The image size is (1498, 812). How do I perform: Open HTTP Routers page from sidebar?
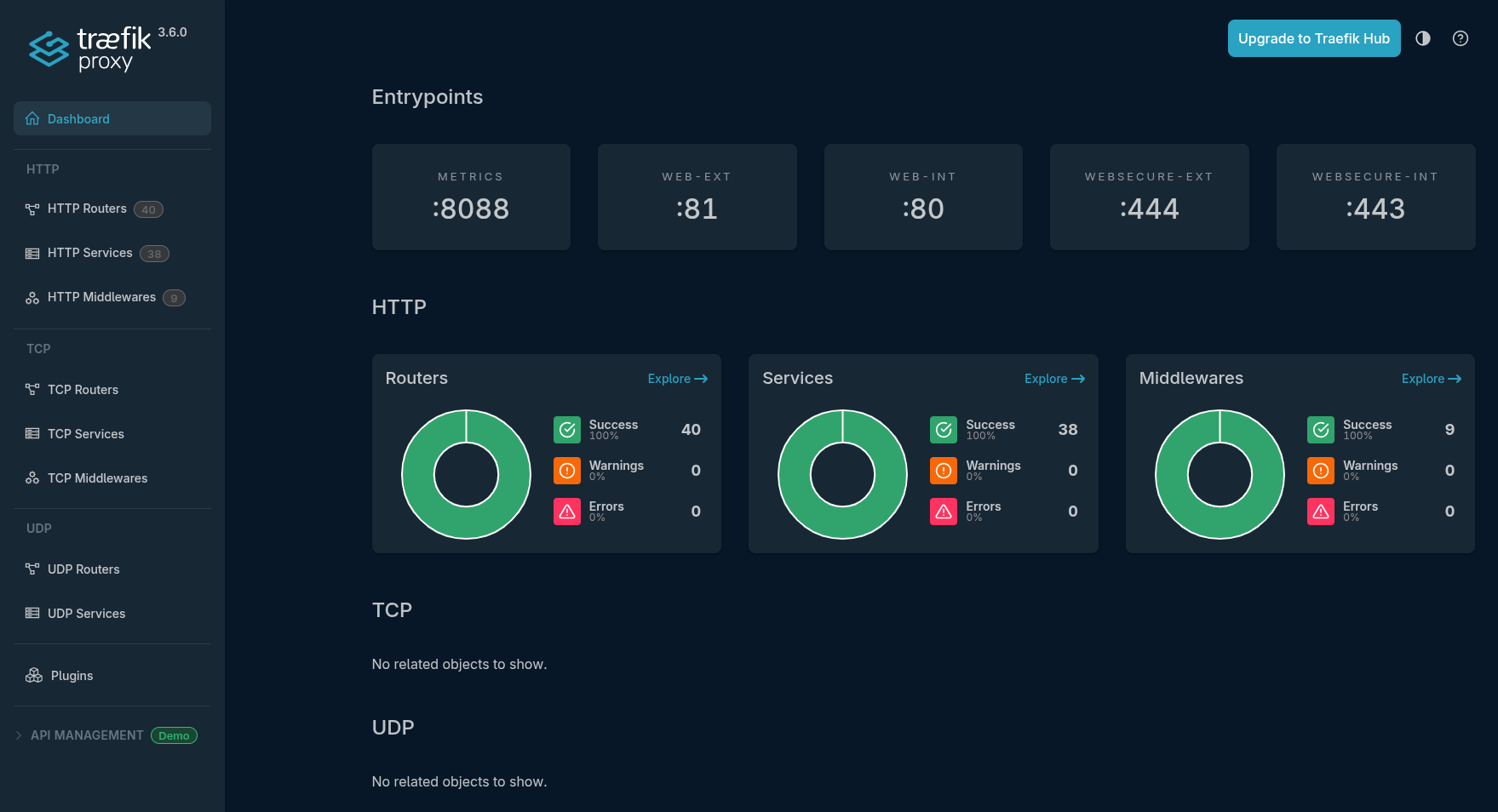[87, 209]
